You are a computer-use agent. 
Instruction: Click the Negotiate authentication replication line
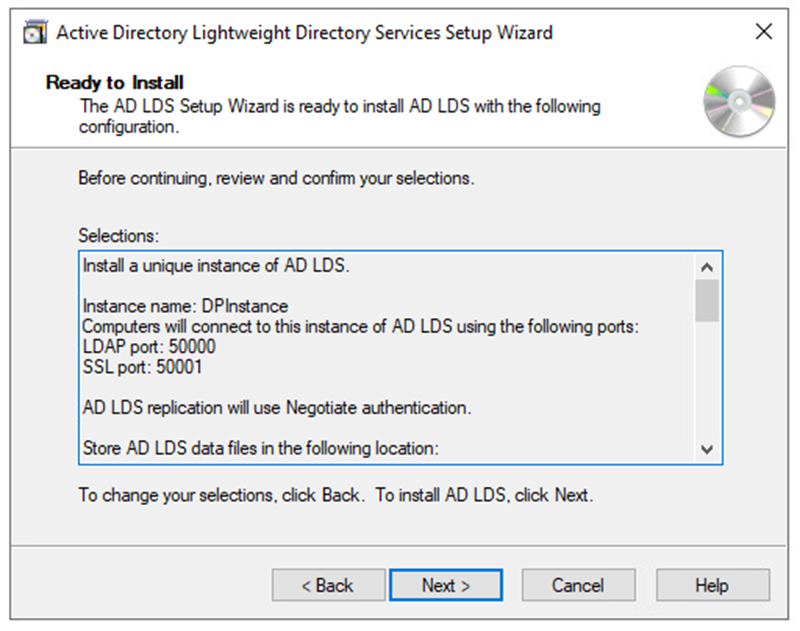[x=277, y=408]
